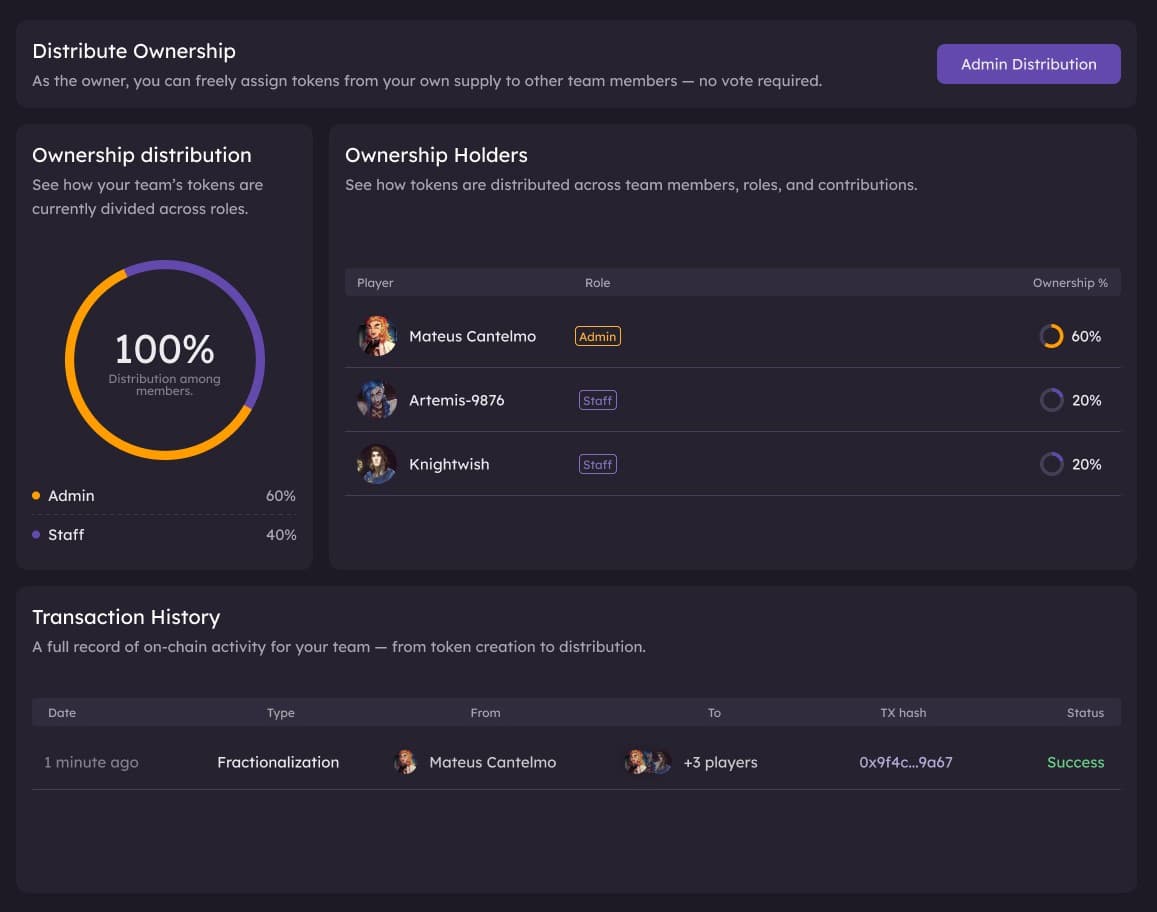
Task: Click the Staff badge next to Artemis-9876
Action: (597, 400)
